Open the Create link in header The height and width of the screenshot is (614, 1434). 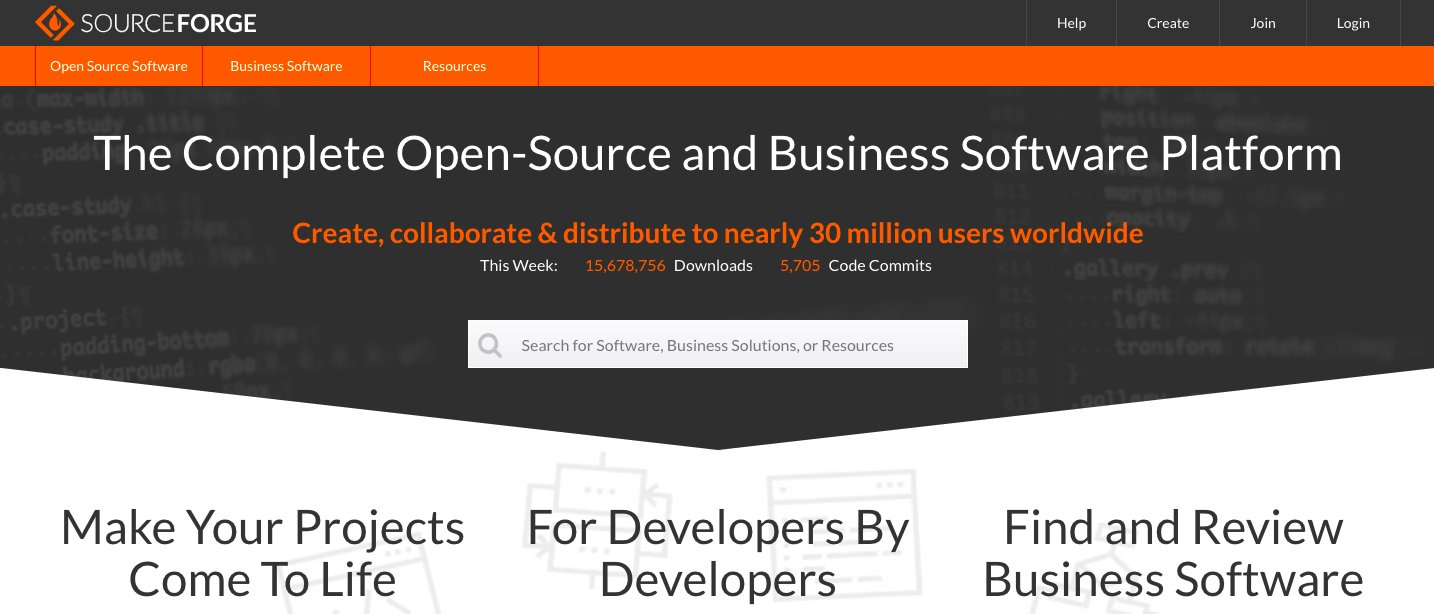click(1168, 23)
